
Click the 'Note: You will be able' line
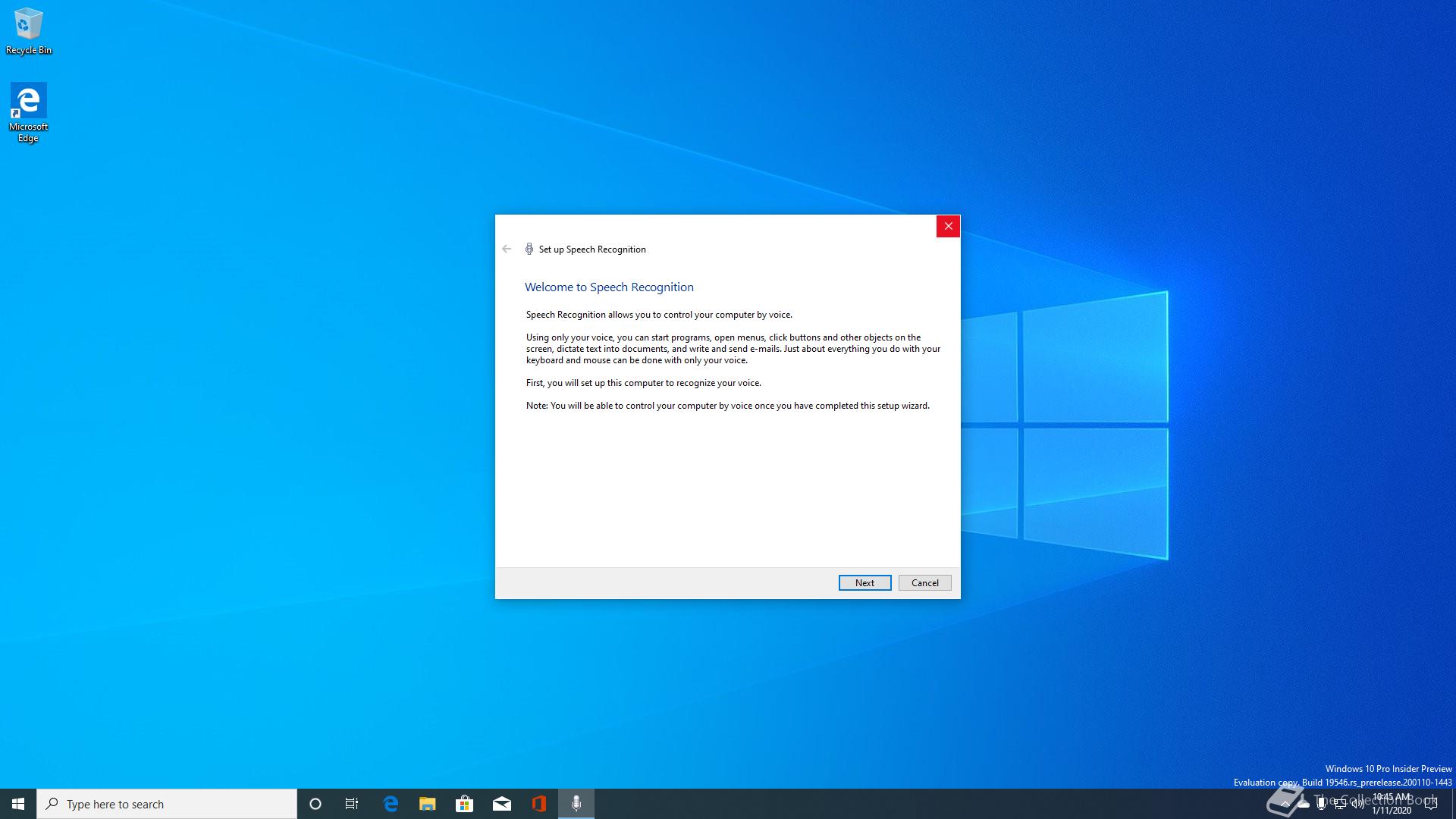click(727, 406)
